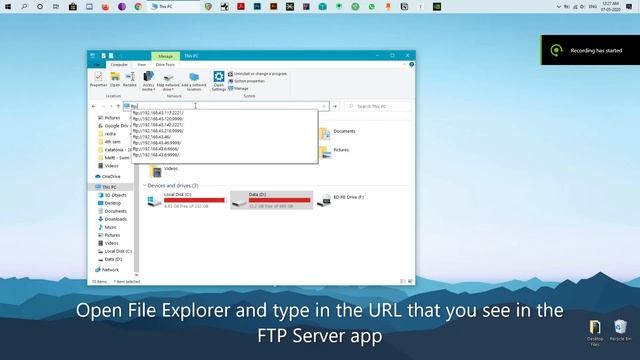The image size is (640, 360).
Task: Select Desktop under This PC
Action: pos(109,203)
